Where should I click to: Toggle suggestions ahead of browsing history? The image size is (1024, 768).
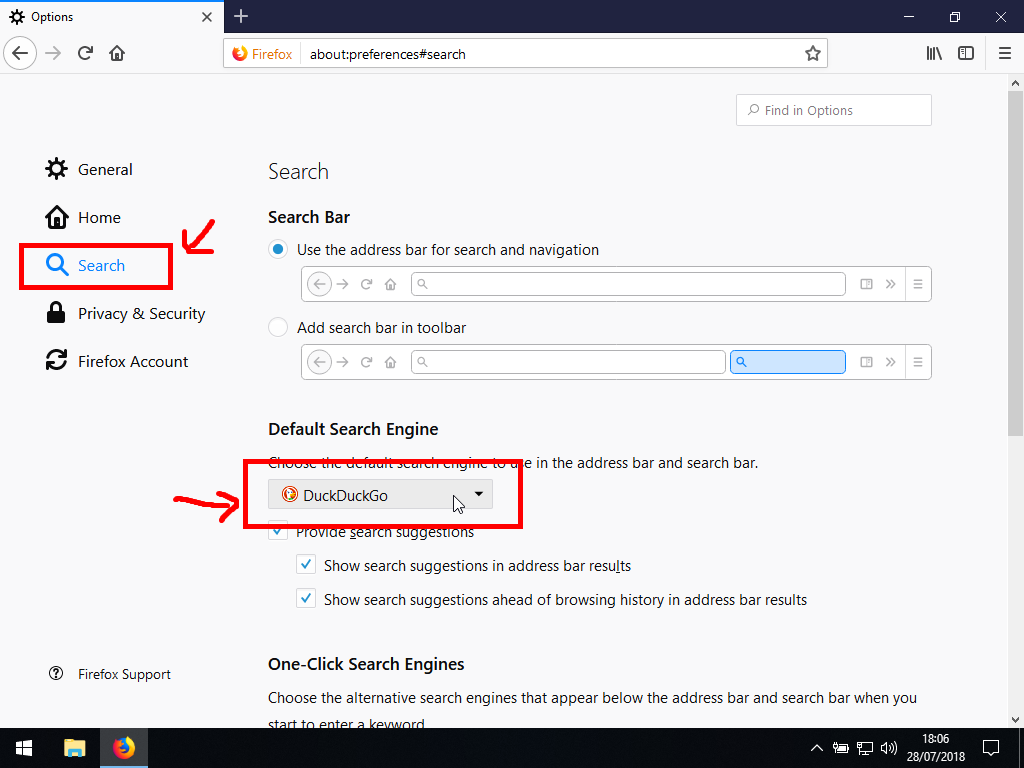point(306,598)
